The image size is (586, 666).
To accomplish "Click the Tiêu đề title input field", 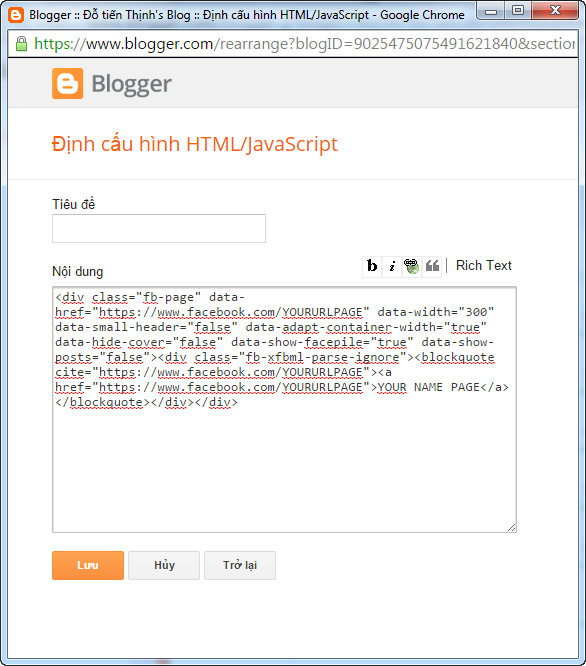I will click(x=159, y=229).
